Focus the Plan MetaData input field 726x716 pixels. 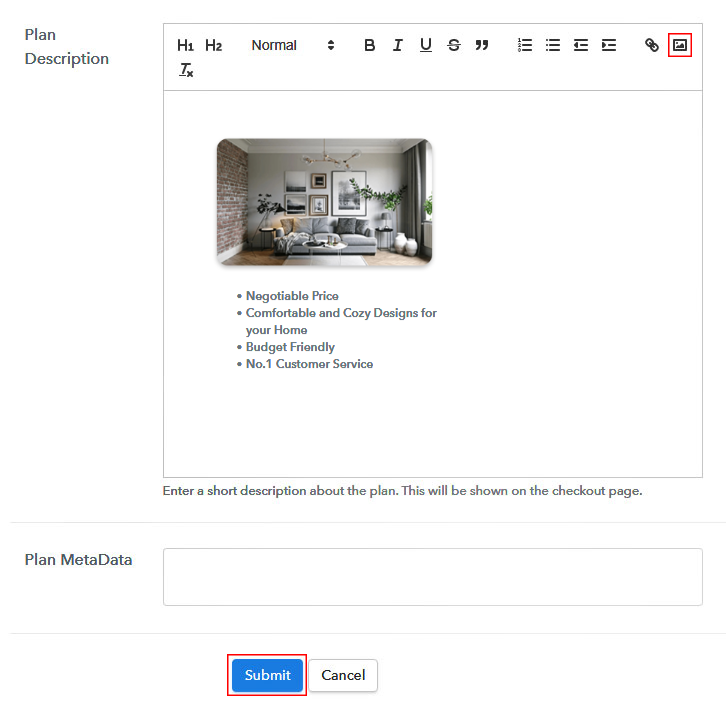(432, 577)
